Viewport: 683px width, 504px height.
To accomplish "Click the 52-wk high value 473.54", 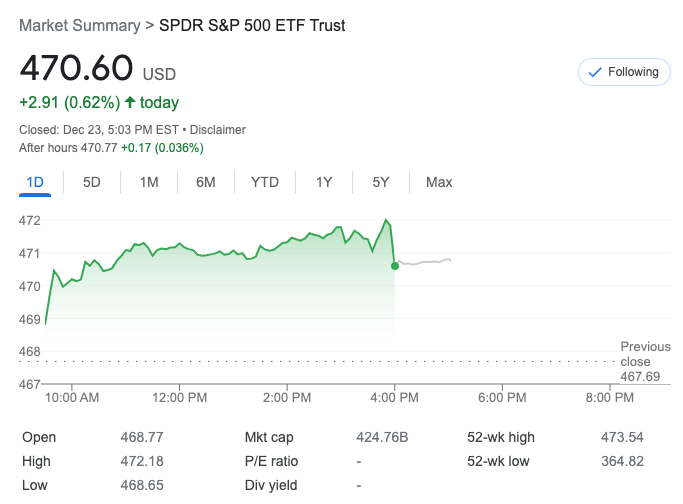I will (623, 437).
